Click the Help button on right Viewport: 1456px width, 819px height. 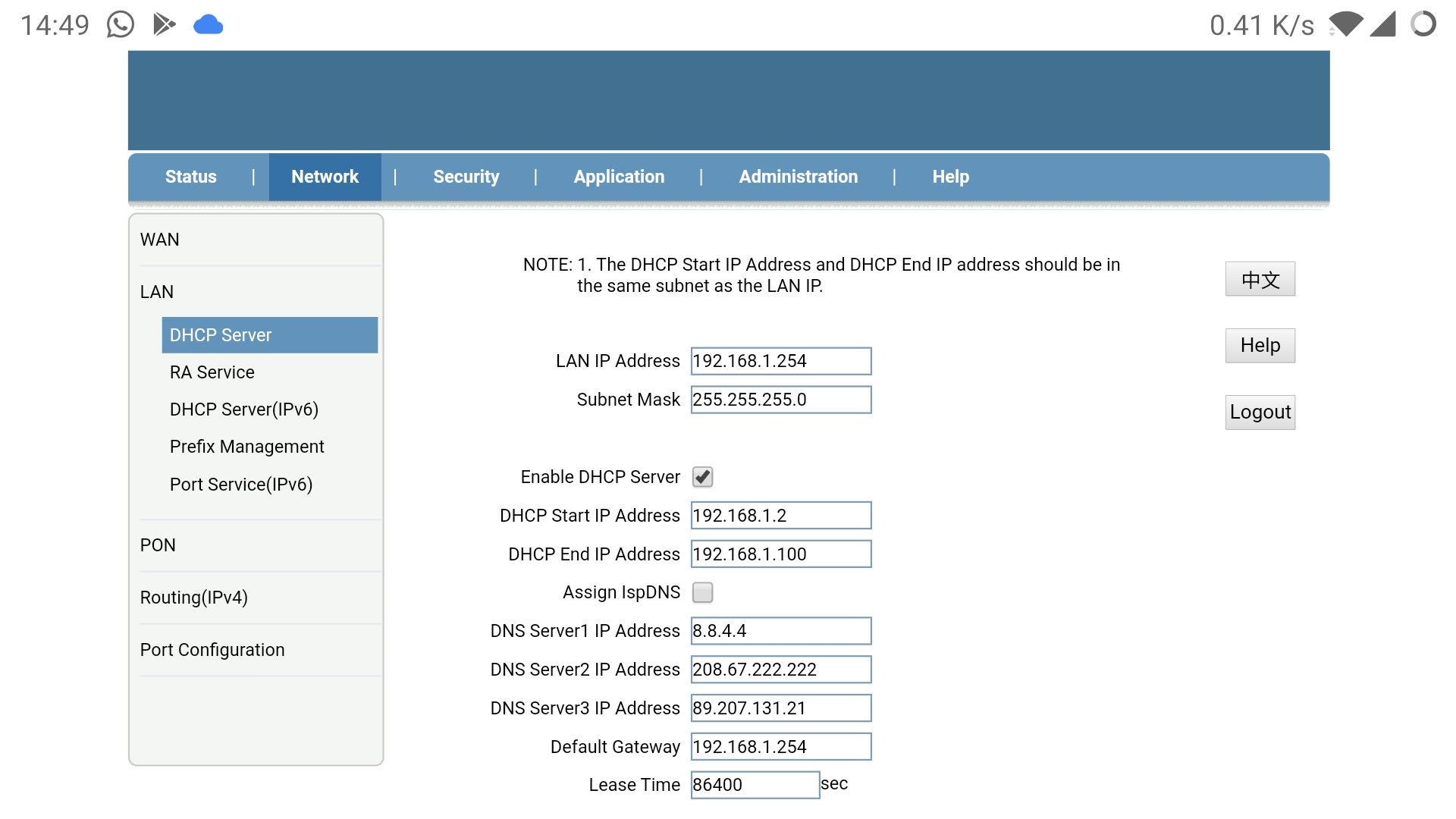(x=1260, y=346)
